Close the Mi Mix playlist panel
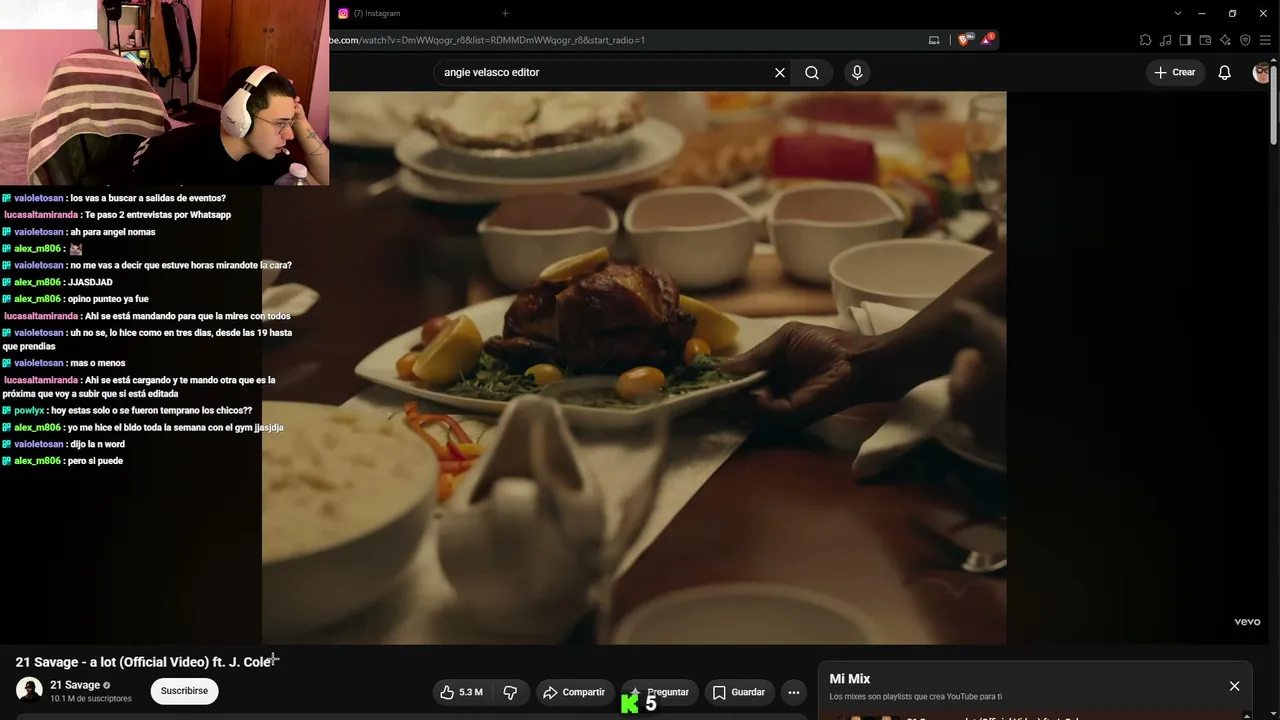This screenshot has width=1280, height=720. (x=1234, y=686)
